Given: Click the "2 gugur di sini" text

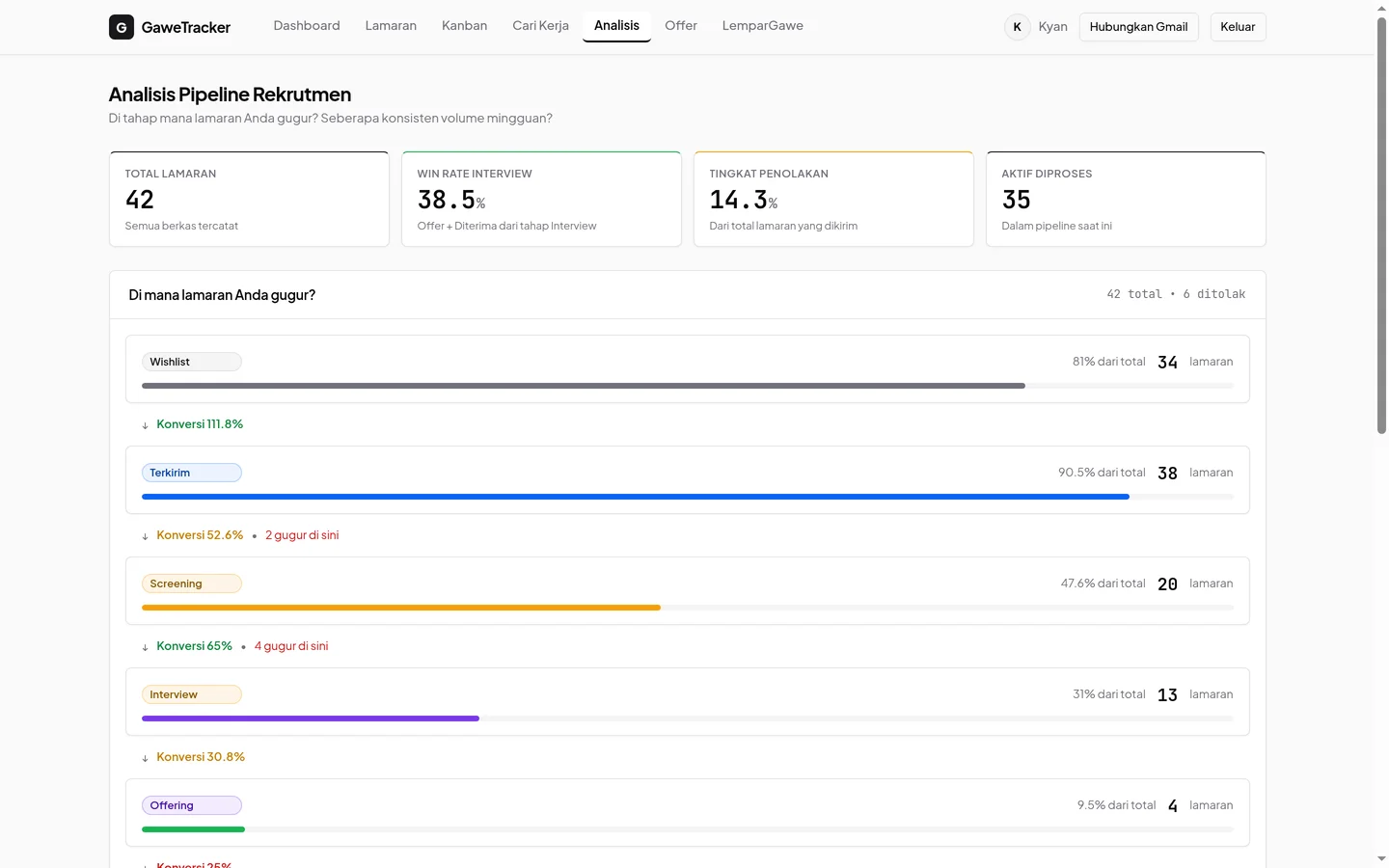Looking at the screenshot, I should (x=302, y=535).
